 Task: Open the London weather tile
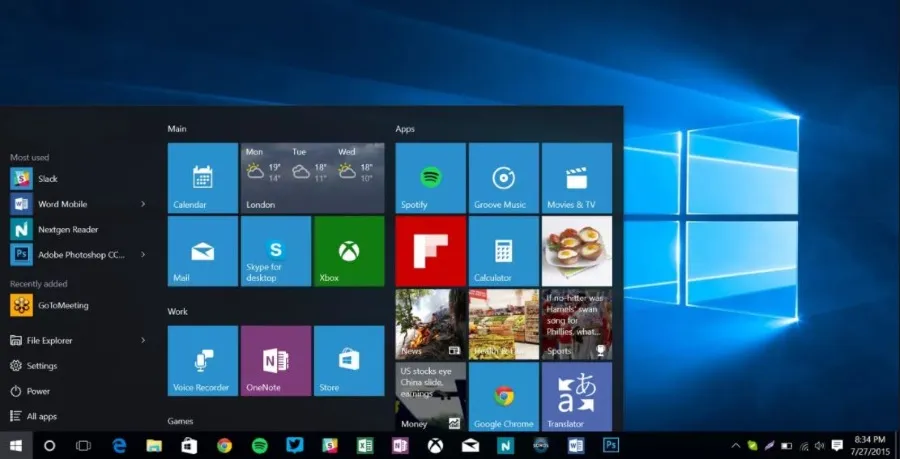click(x=313, y=178)
